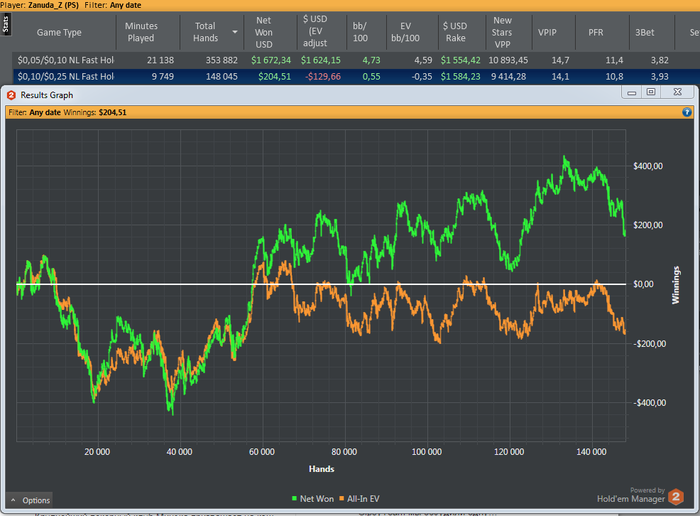Sort by bb/100 column header
The width and height of the screenshot is (700, 516).
coord(360,32)
